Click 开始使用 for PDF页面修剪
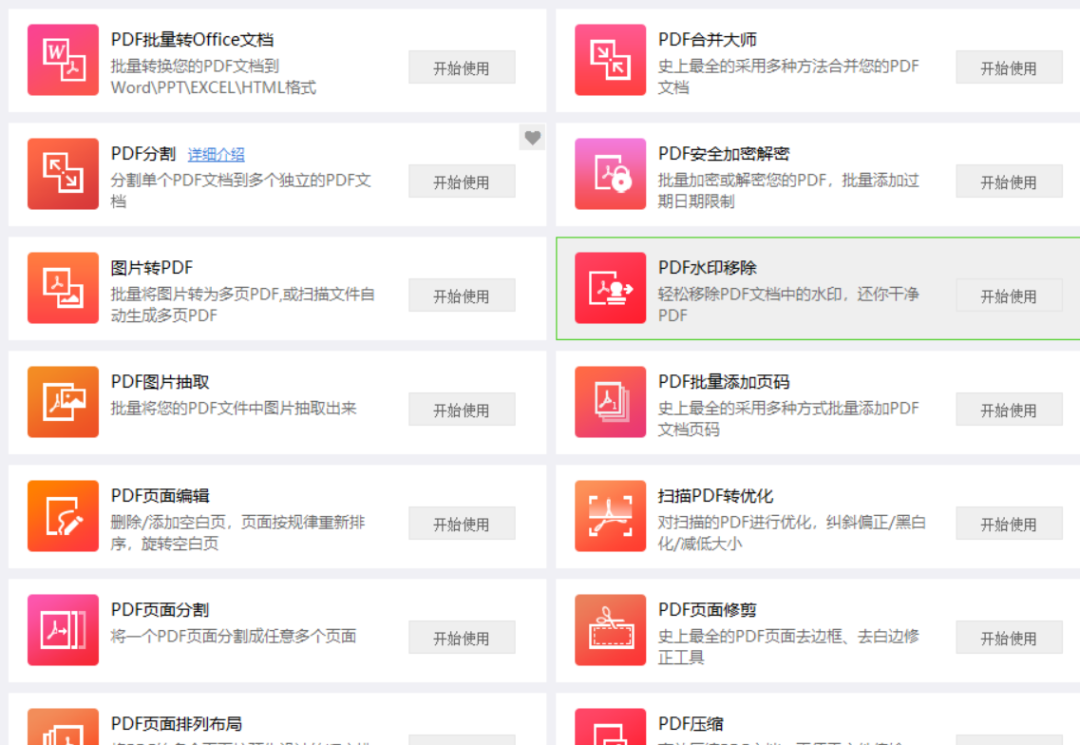This screenshot has width=1080, height=745. click(1008, 638)
